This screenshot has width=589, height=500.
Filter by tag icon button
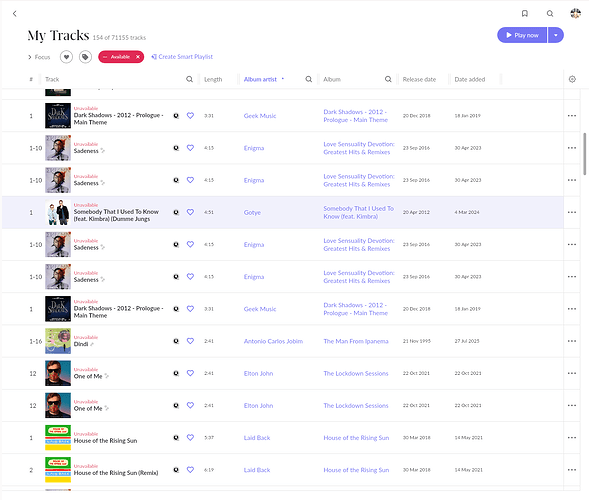pos(85,57)
